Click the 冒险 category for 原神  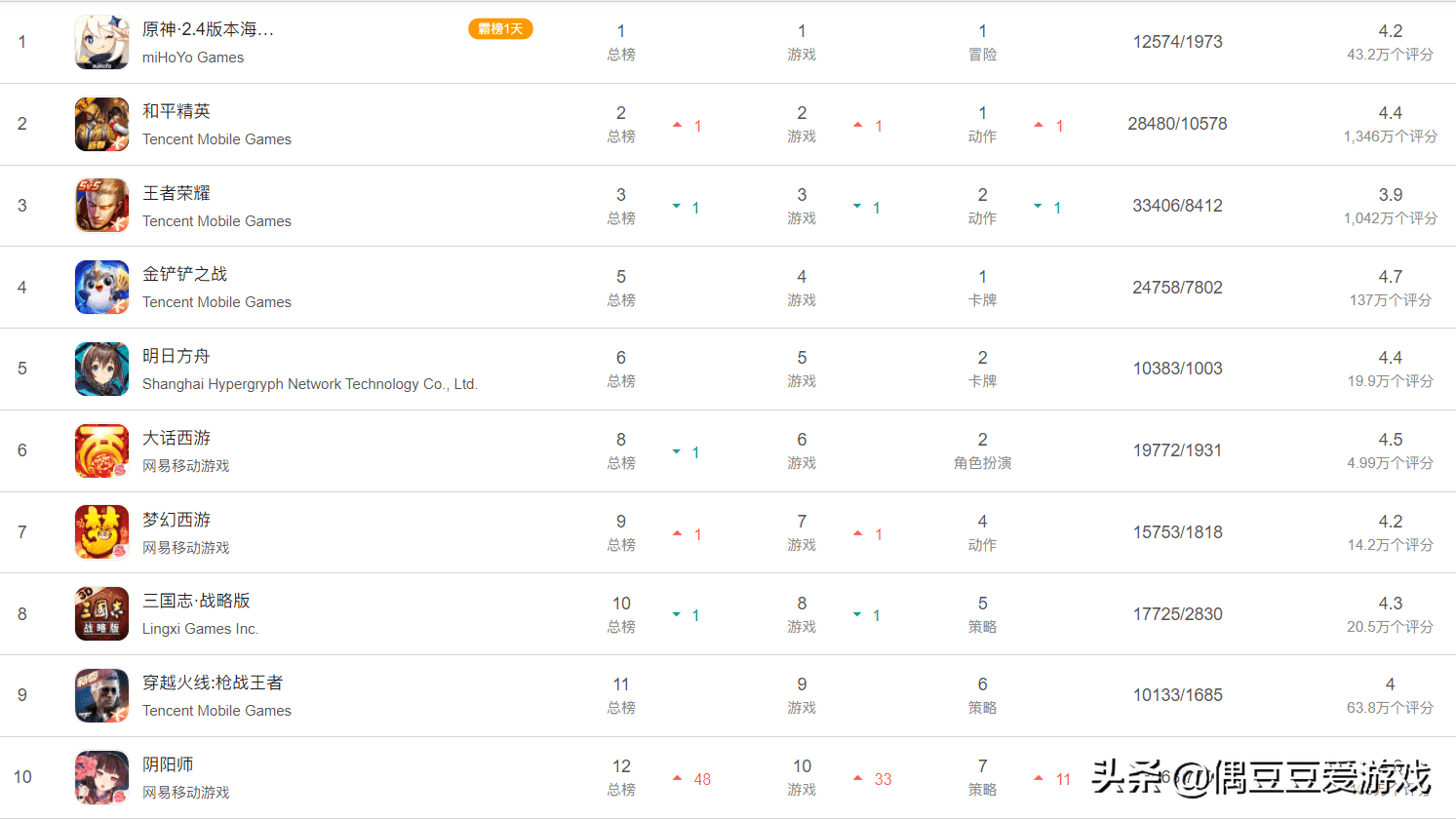click(x=982, y=55)
